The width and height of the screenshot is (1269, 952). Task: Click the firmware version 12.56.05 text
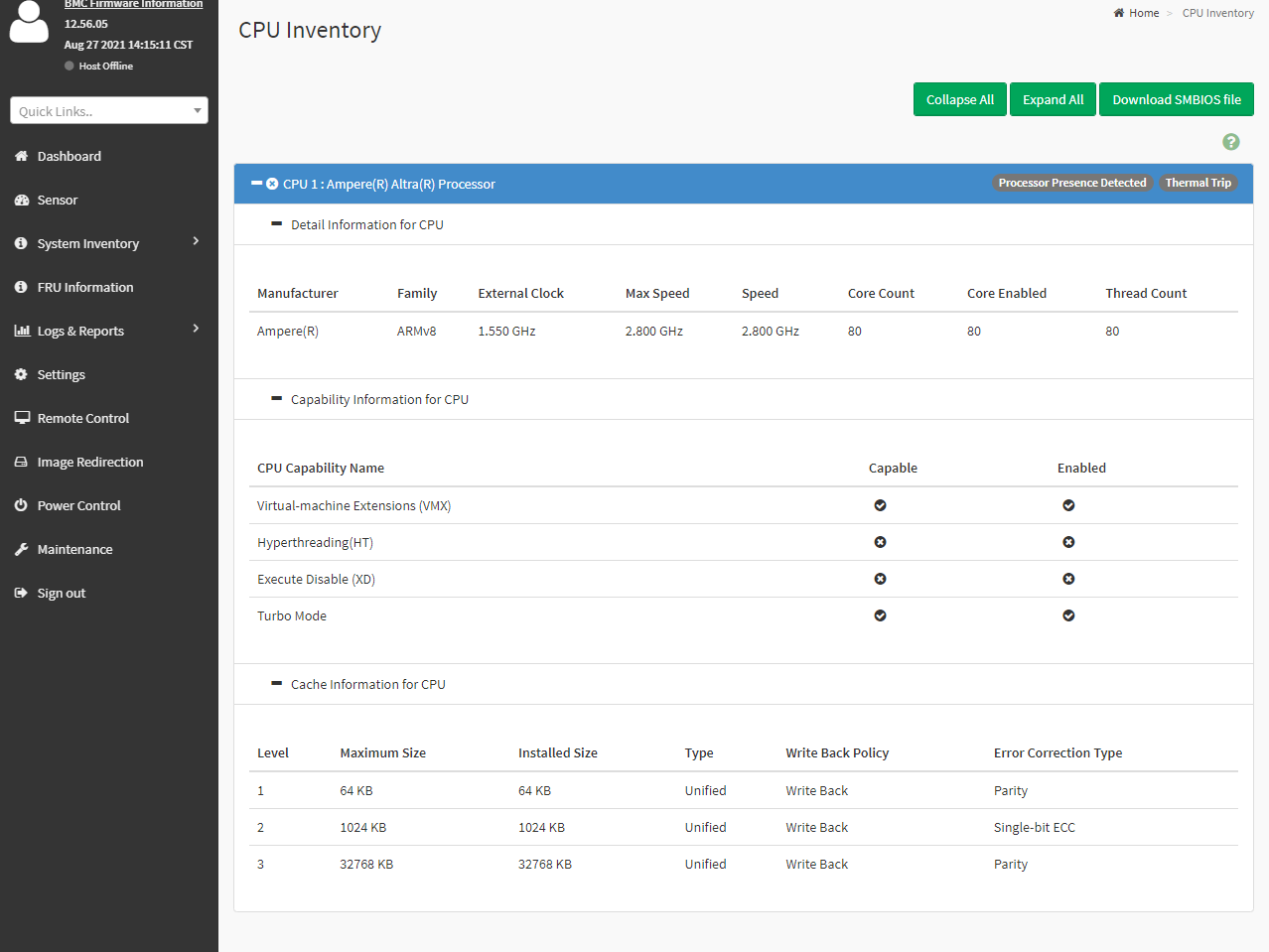(86, 24)
